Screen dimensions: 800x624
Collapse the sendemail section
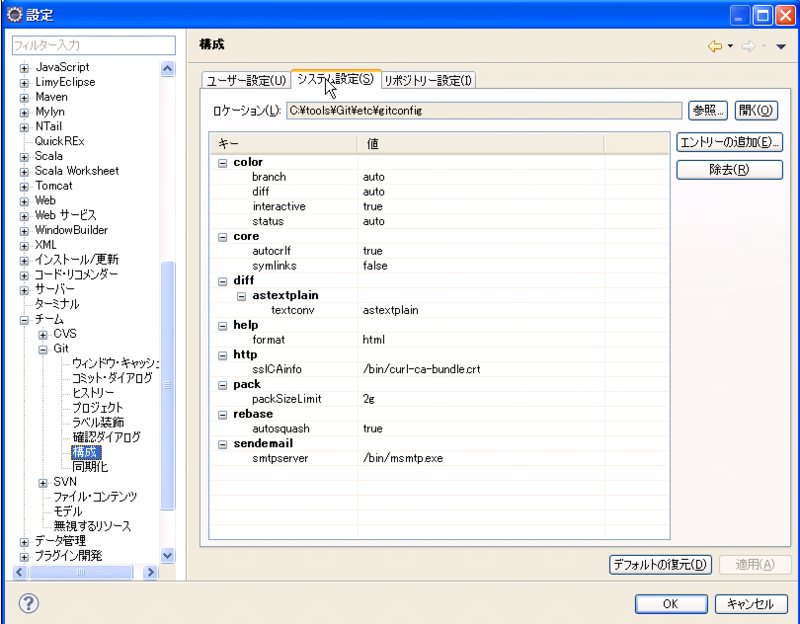click(222, 443)
